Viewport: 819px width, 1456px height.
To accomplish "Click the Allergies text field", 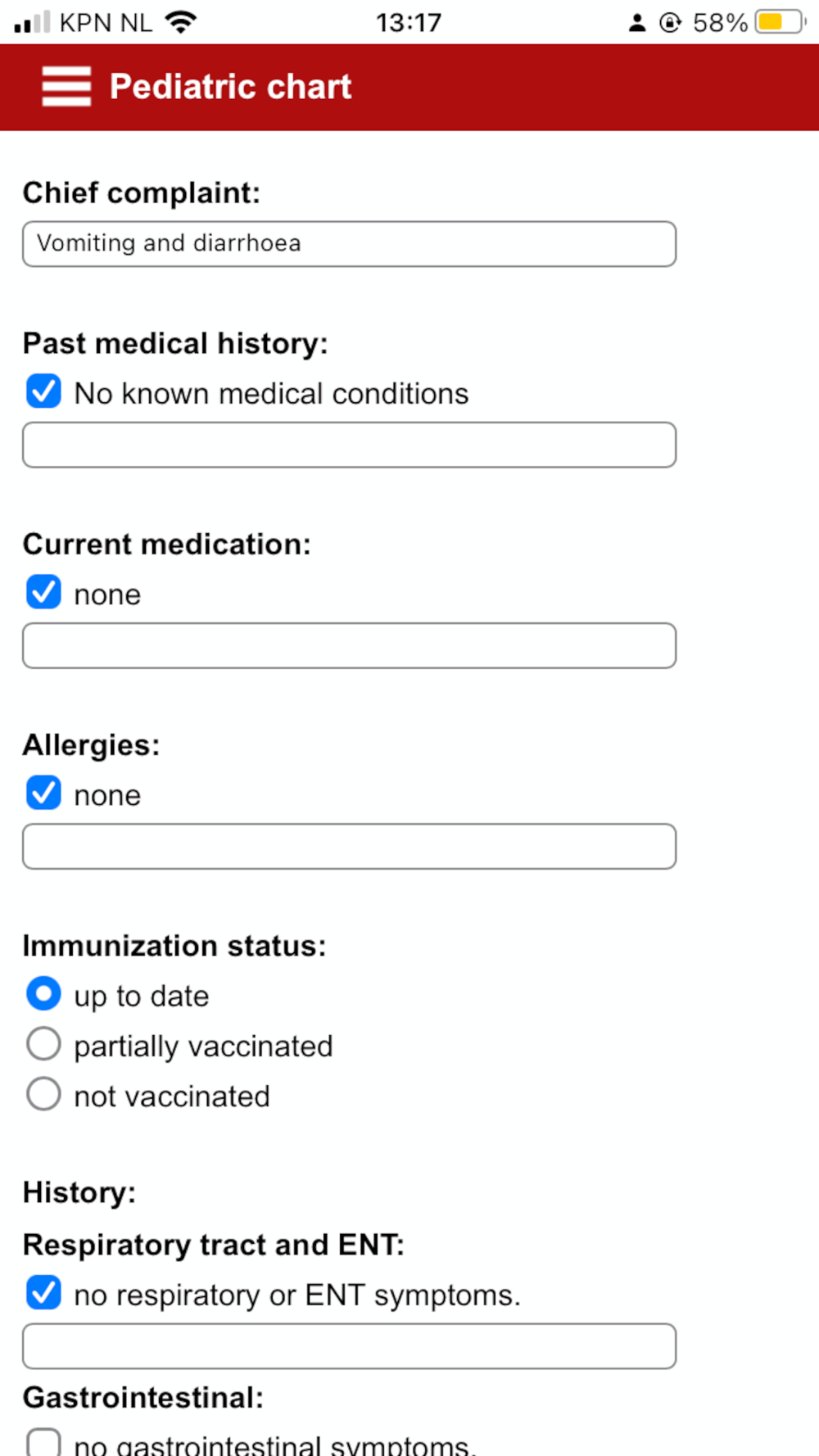I will click(349, 847).
